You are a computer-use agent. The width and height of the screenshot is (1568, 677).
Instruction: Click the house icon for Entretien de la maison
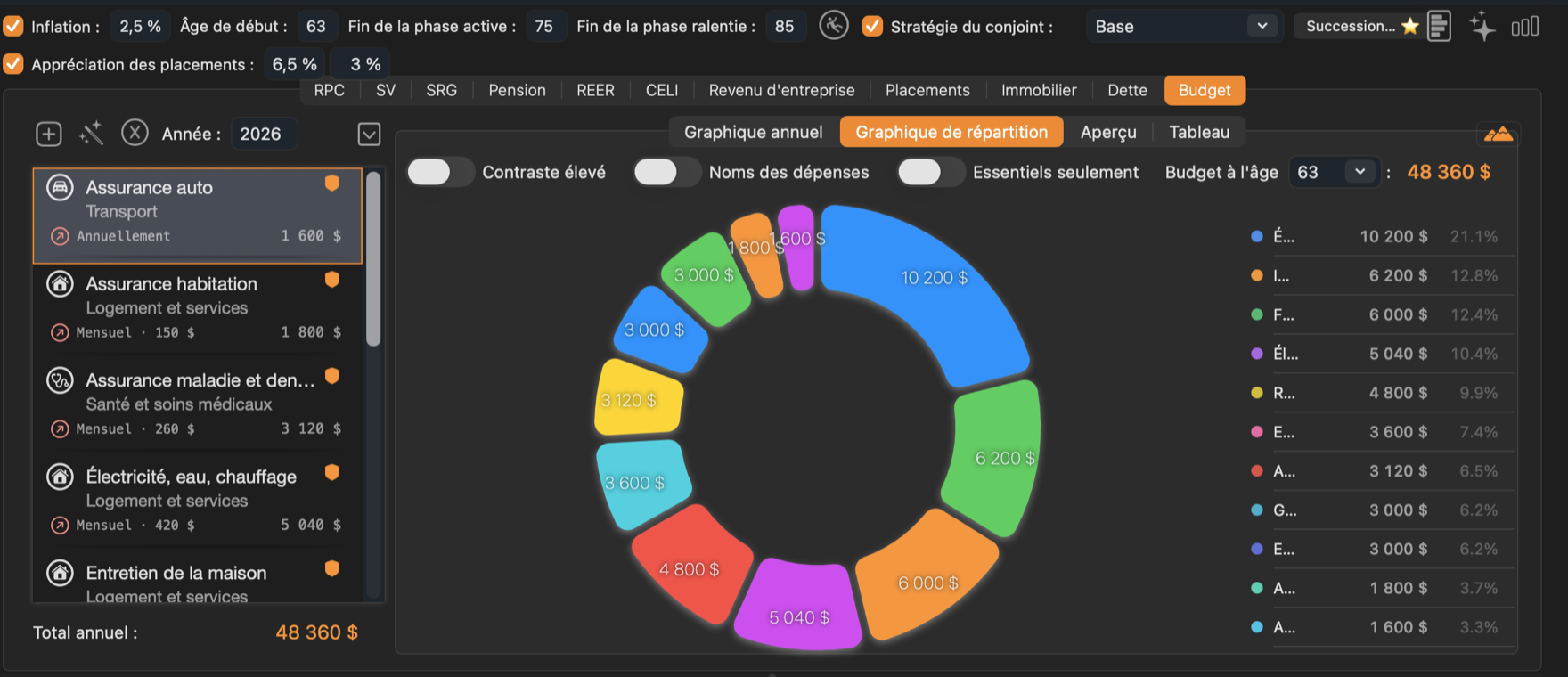point(60,573)
